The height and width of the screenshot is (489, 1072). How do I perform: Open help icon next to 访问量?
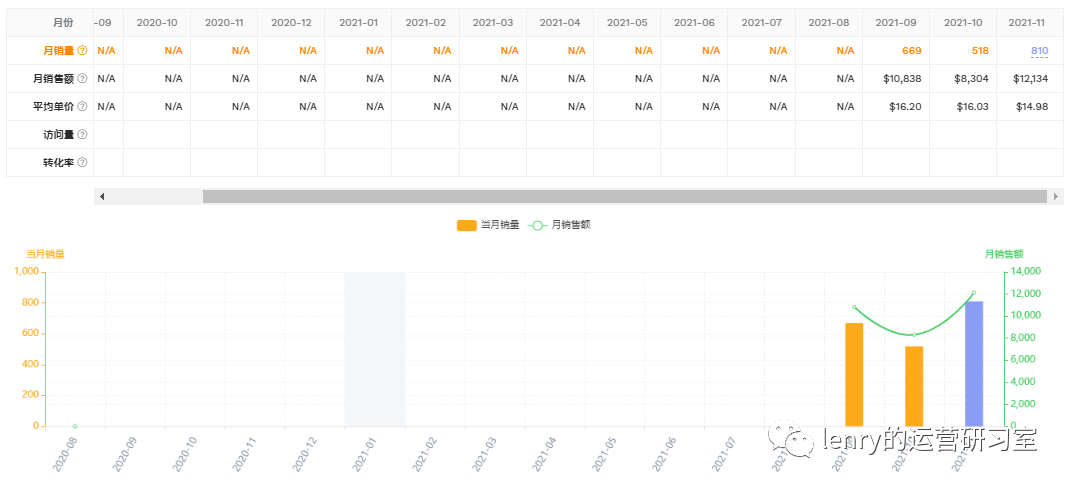point(83,135)
